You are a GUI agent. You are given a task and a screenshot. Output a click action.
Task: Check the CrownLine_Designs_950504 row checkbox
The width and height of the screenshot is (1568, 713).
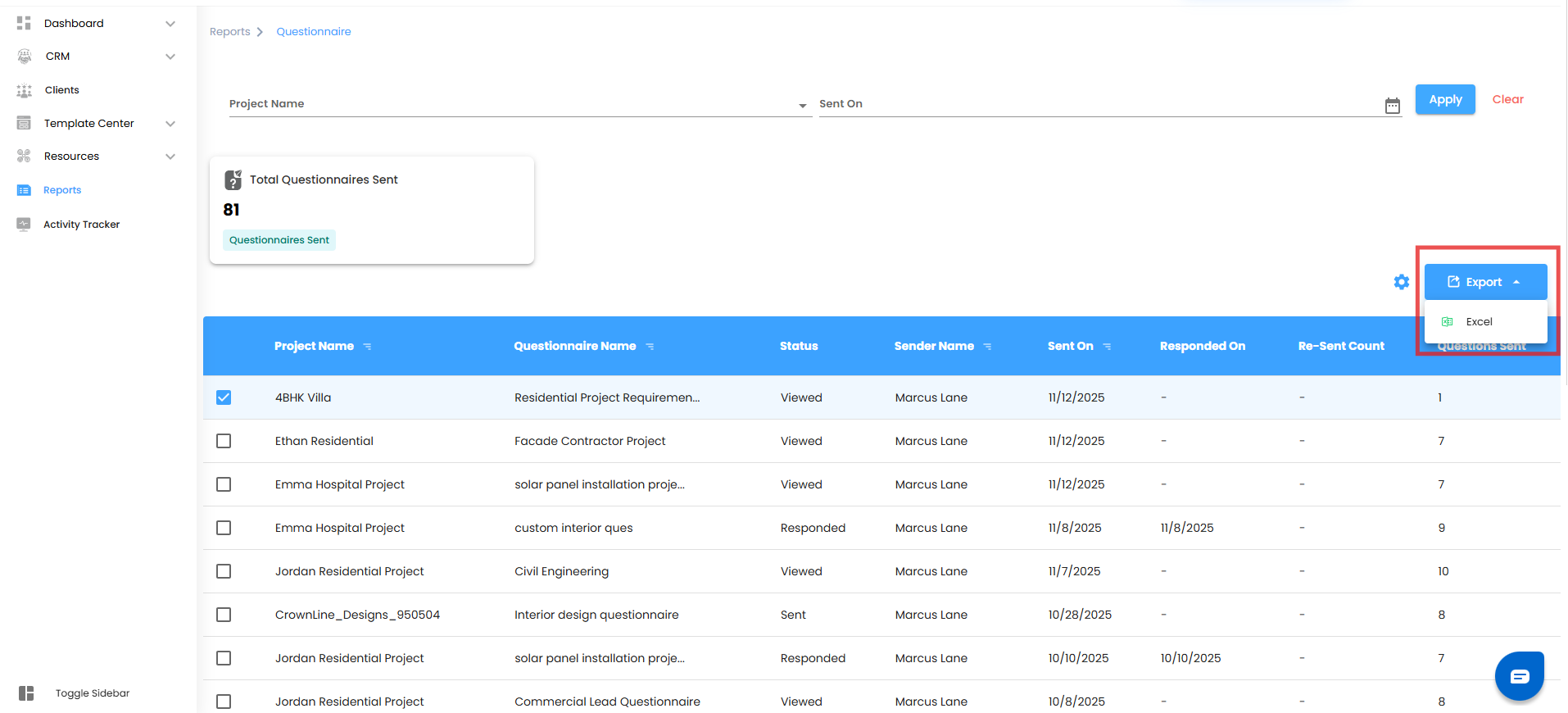click(x=224, y=615)
